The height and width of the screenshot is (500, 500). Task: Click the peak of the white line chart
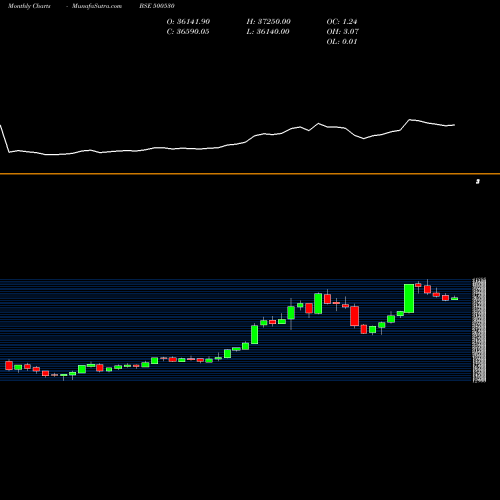(x=410, y=119)
